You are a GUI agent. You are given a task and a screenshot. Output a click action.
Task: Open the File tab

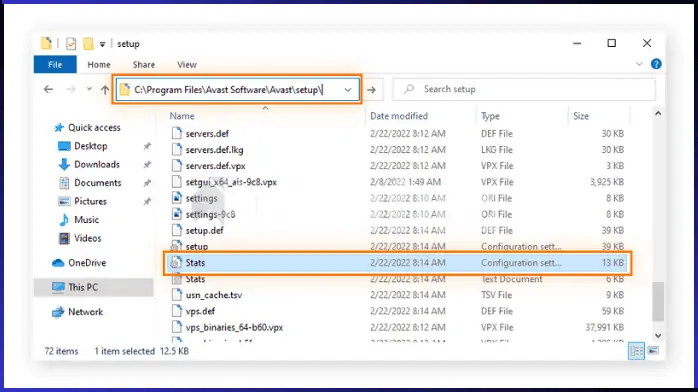[55, 65]
